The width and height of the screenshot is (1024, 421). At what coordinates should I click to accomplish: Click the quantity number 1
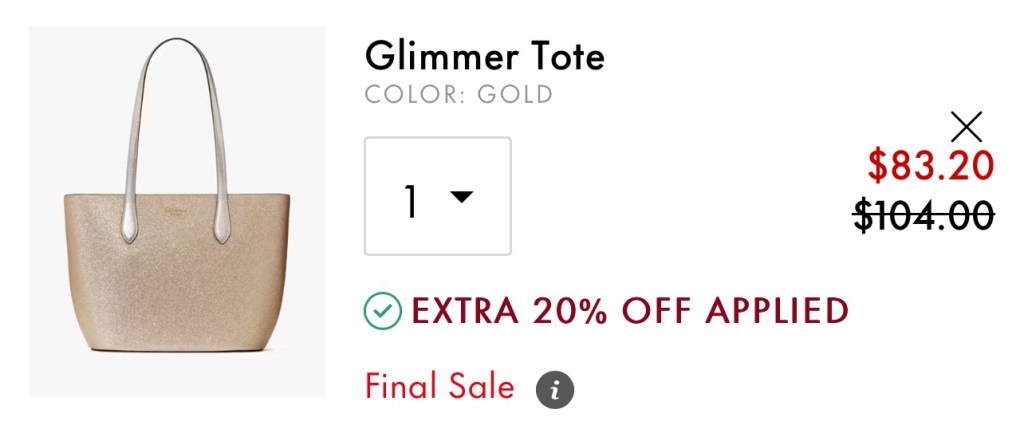point(410,200)
